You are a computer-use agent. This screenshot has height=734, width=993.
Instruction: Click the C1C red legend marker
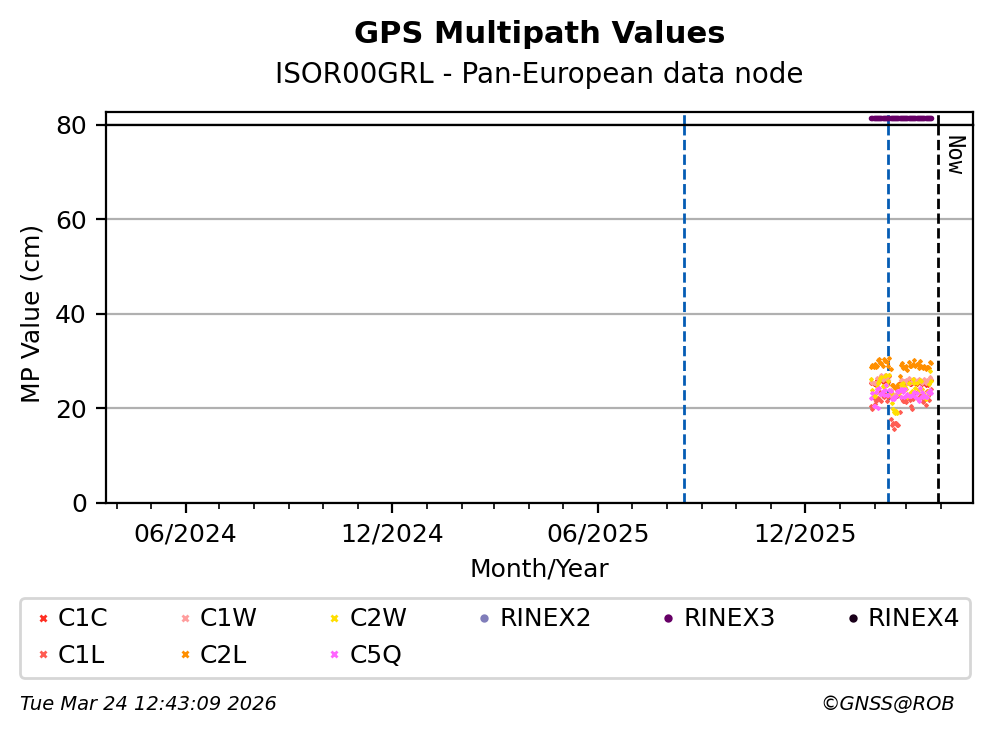click(x=43, y=619)
